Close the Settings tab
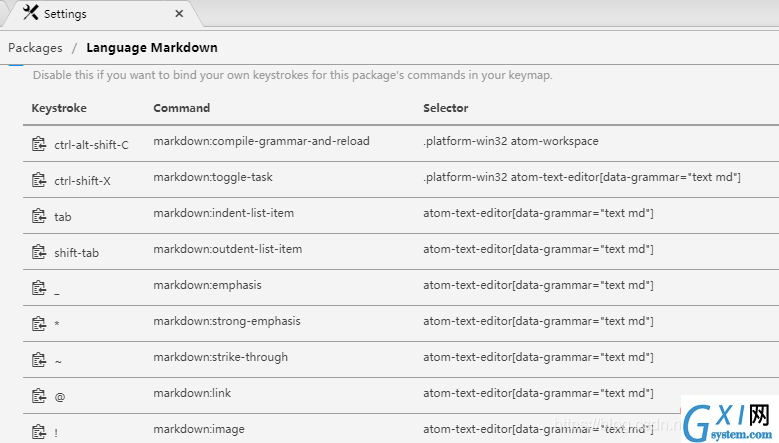Image resolution: width=779 pixels, height=443 pixels. [x=179, y=14]
